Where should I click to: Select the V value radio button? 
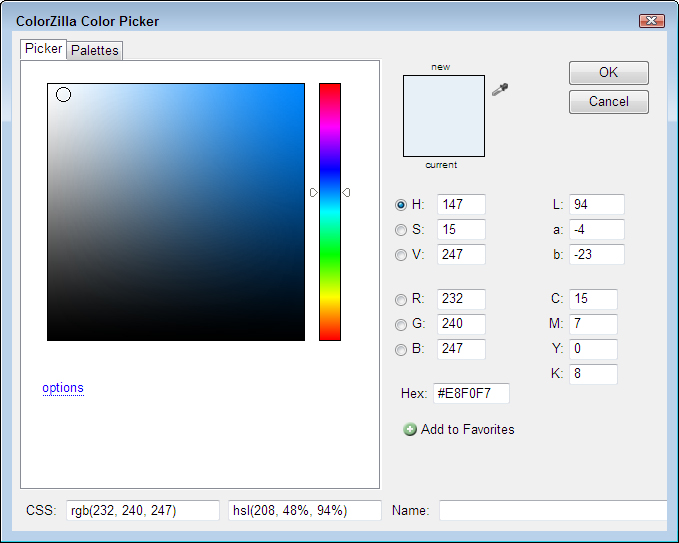pyautogui.click(x=401, y=254)
